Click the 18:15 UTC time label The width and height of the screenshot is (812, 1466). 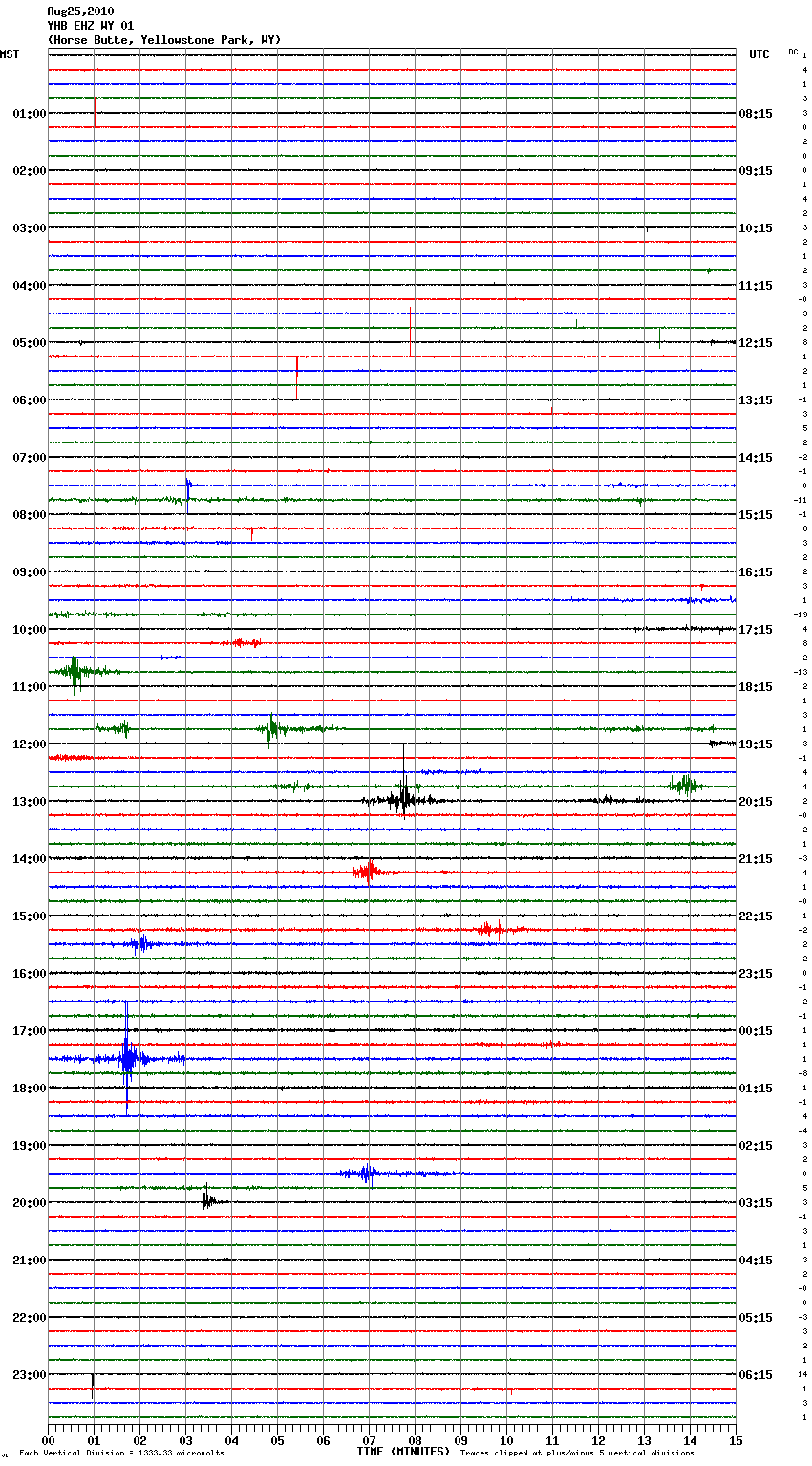(x=756, y=687)
